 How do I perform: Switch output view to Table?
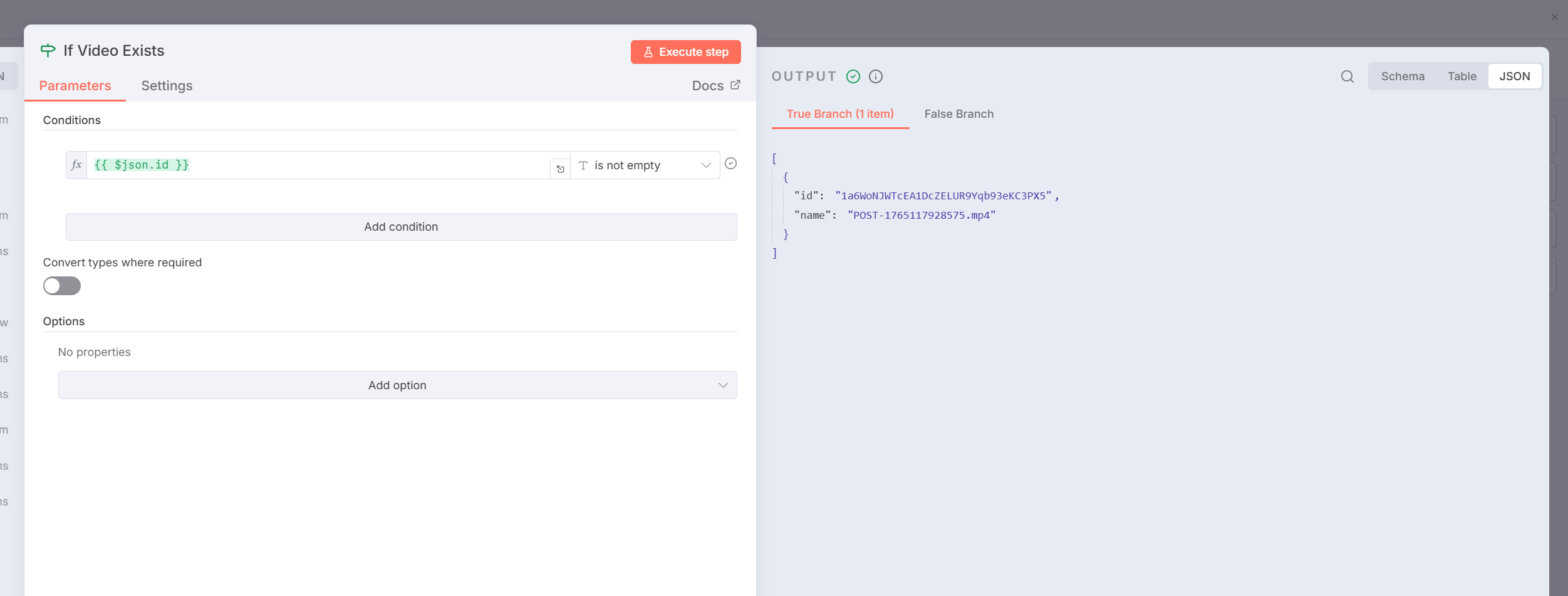(1462, 76)
